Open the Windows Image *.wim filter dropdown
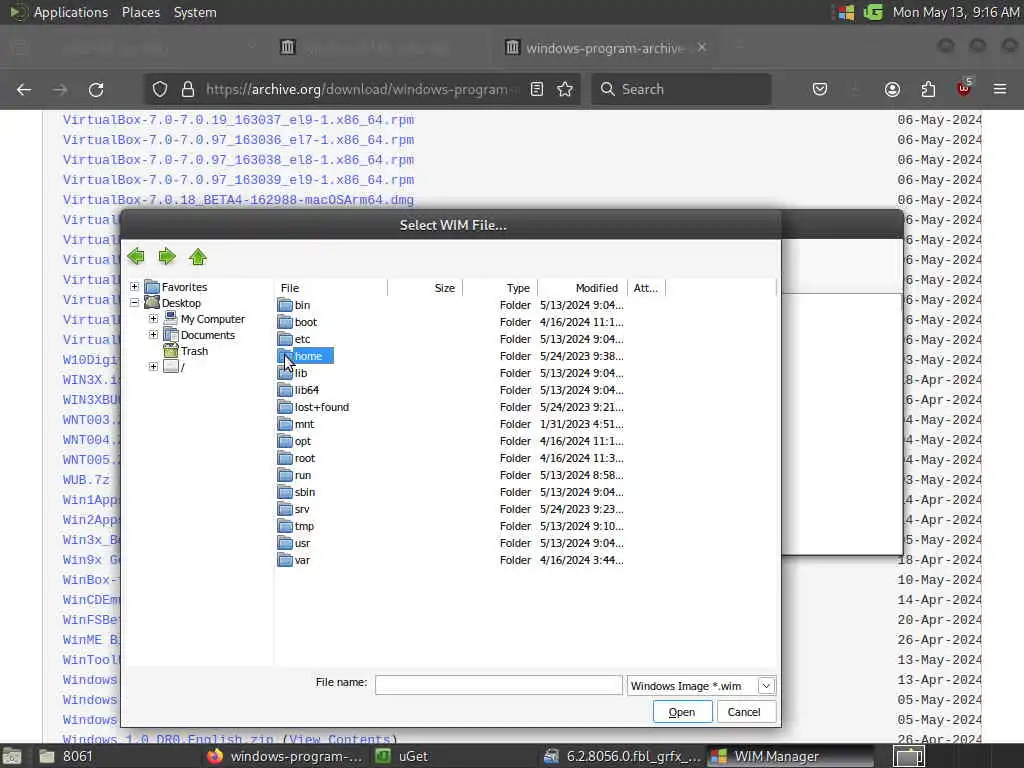This screenshot has width=1024, height=768. tap(766, 686)
